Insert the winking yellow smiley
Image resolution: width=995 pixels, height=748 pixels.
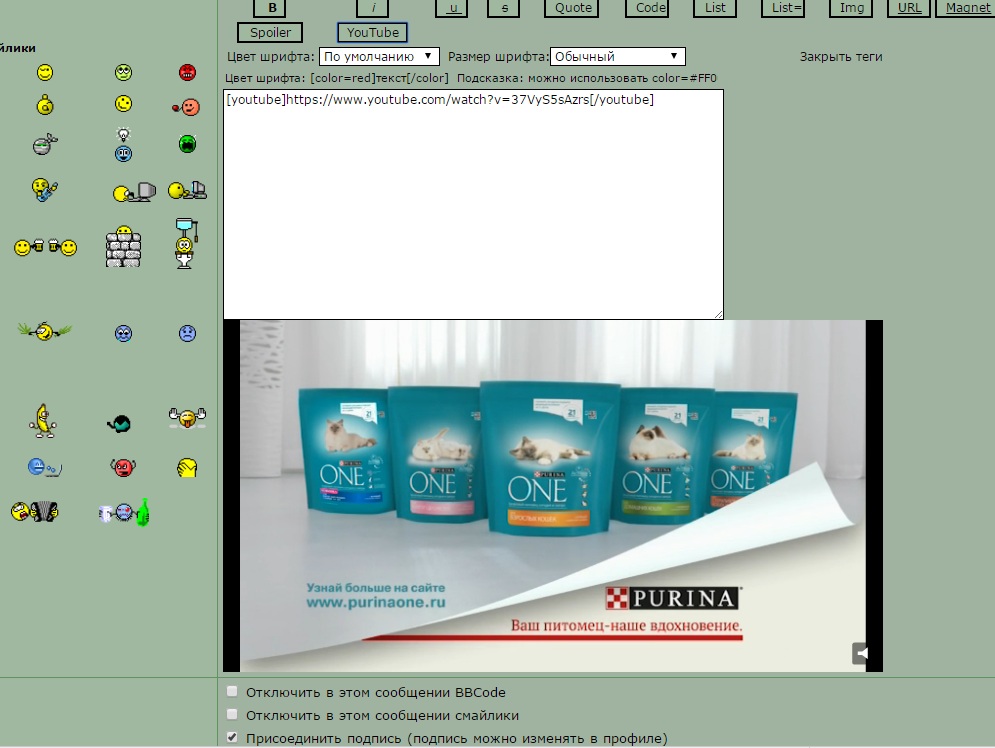click(45, 72)
